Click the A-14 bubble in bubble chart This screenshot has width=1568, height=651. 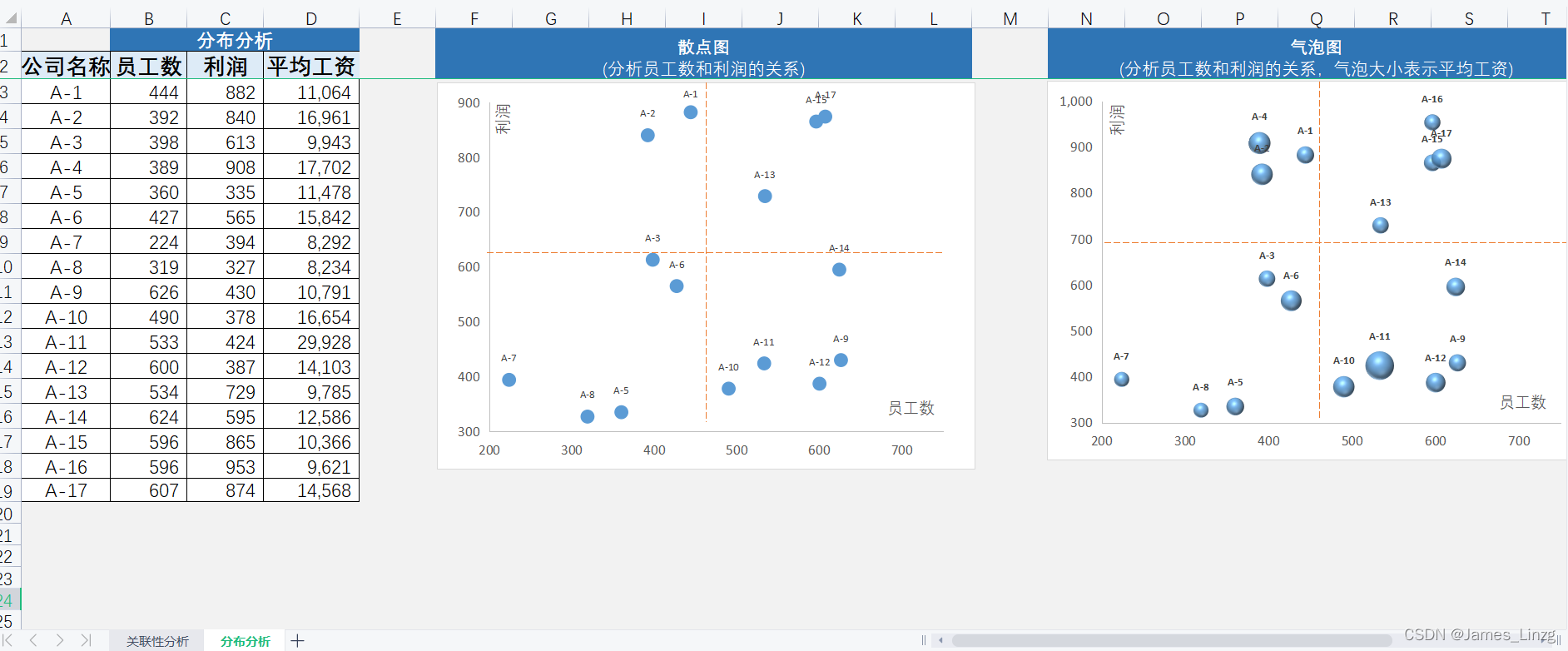click(x=1456, y=287)
